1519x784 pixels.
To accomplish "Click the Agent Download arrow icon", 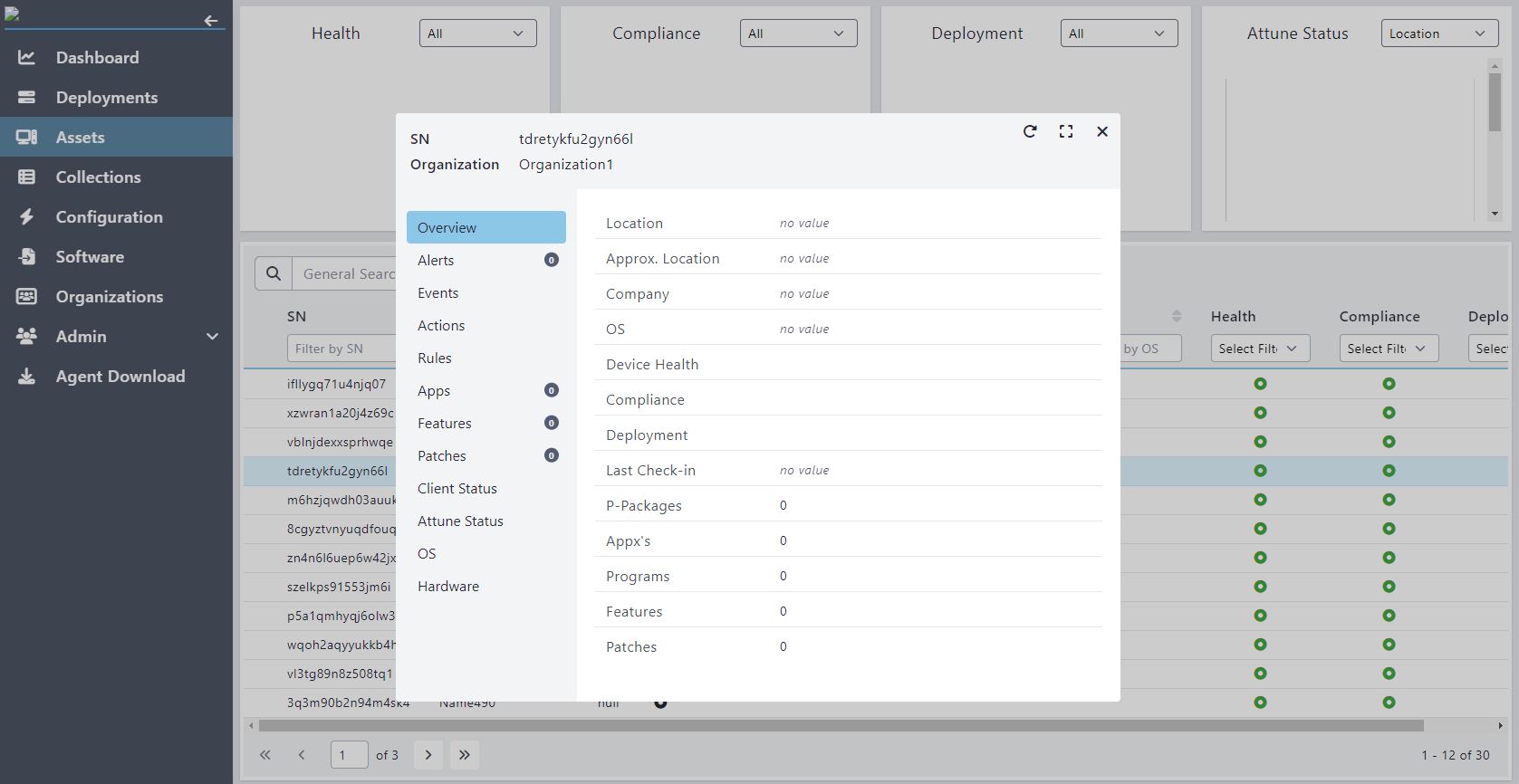I will tap(27, 376).
